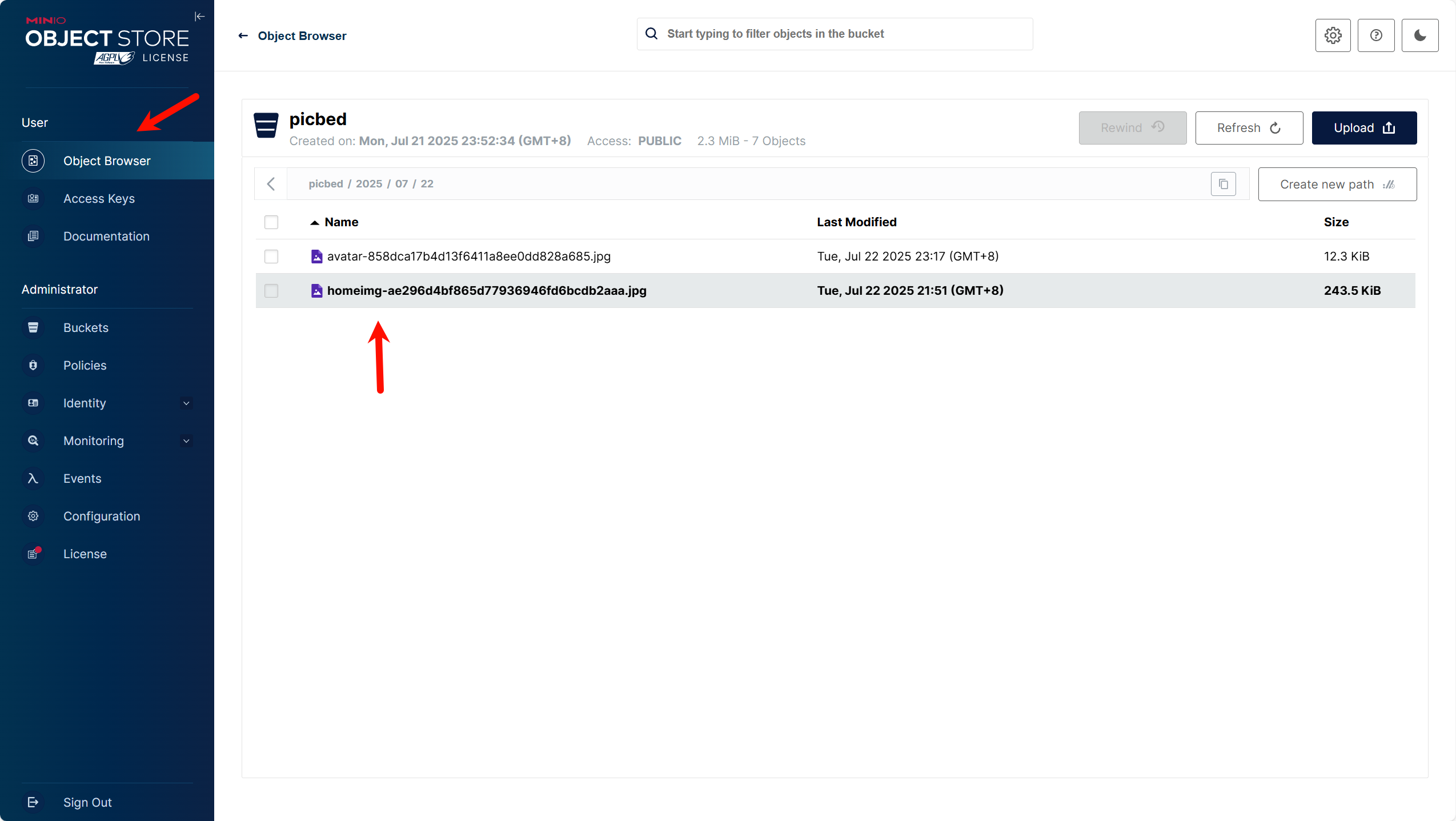The width and height of the screenshot is (1456, 821).
Task: Click the homeimg jpg file icon
Action: pos(316,291)
